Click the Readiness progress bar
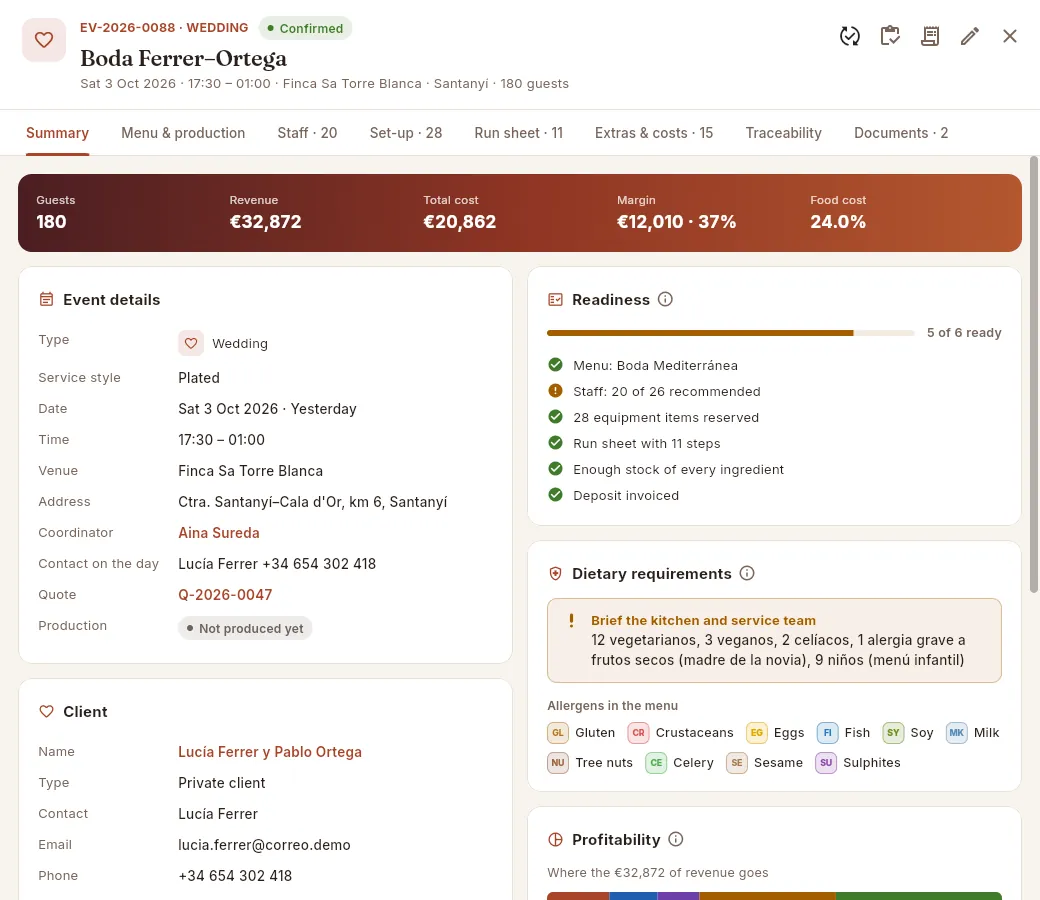 click(x=730, y=333)
